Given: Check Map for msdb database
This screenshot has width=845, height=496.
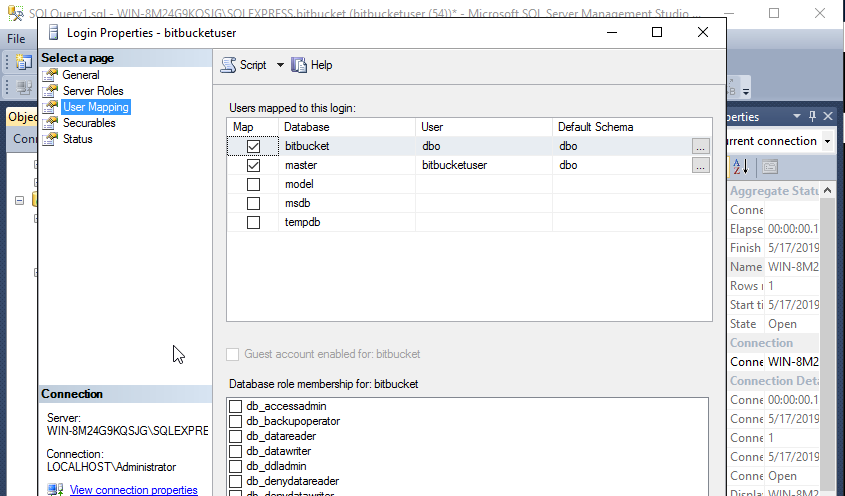Looking at the screenshot, I should point(253,203).
